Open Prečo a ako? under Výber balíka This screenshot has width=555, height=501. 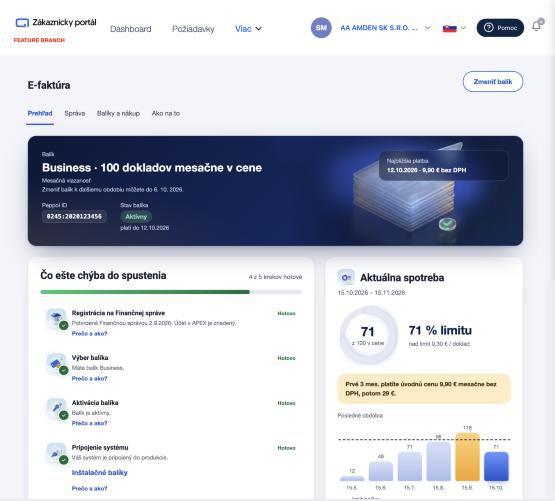tap(89, 378)
